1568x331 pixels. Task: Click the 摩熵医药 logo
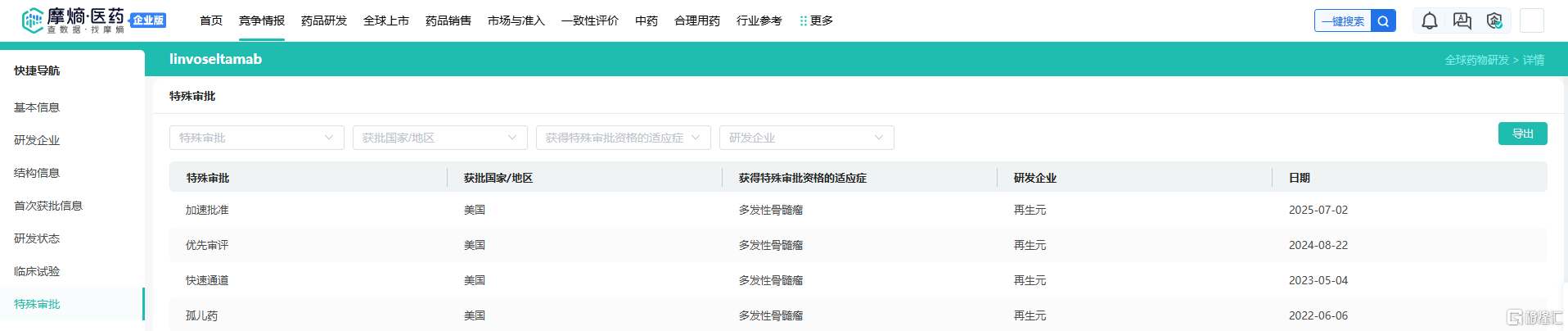pos(74,20)
